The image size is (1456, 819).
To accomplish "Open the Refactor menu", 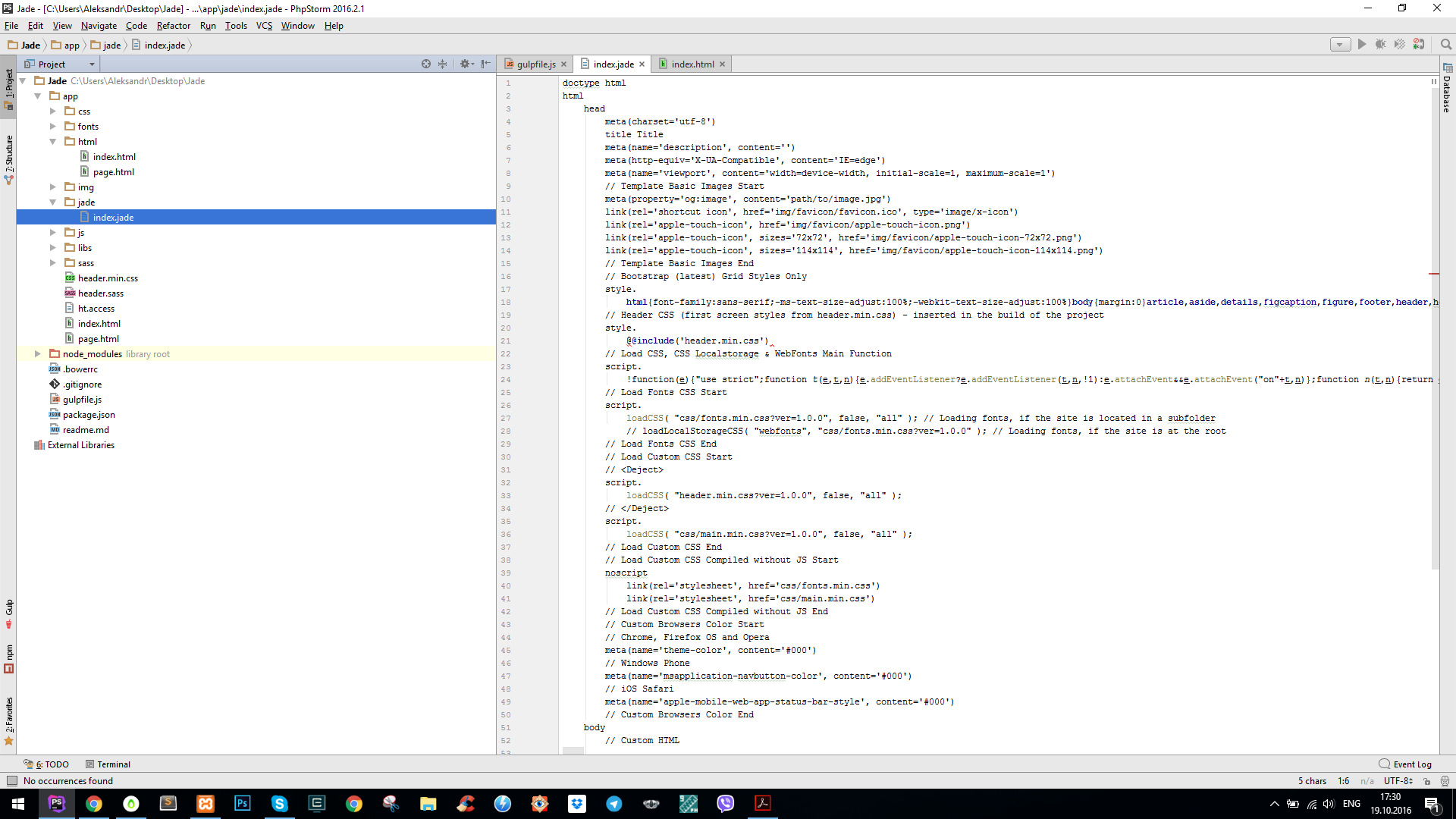I will [x=174, y=26].
